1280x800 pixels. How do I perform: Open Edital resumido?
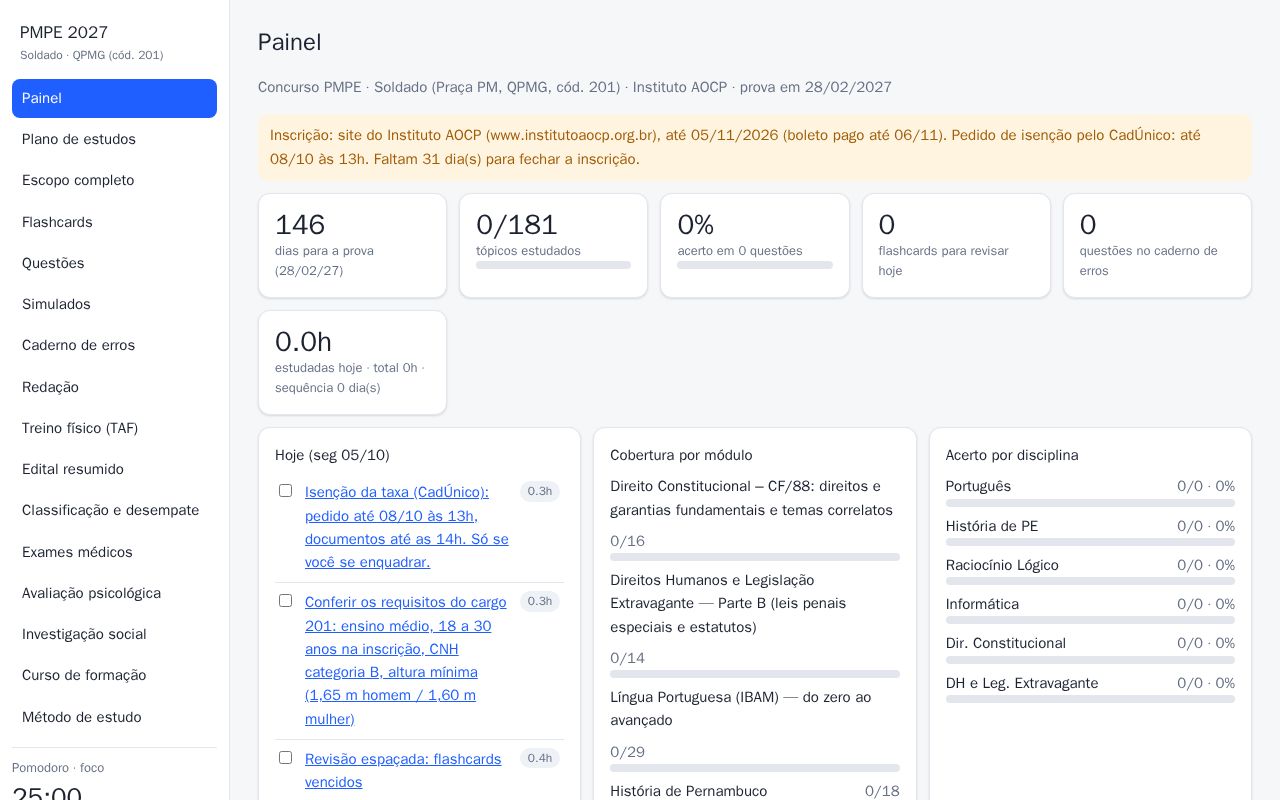pos(114,469)
